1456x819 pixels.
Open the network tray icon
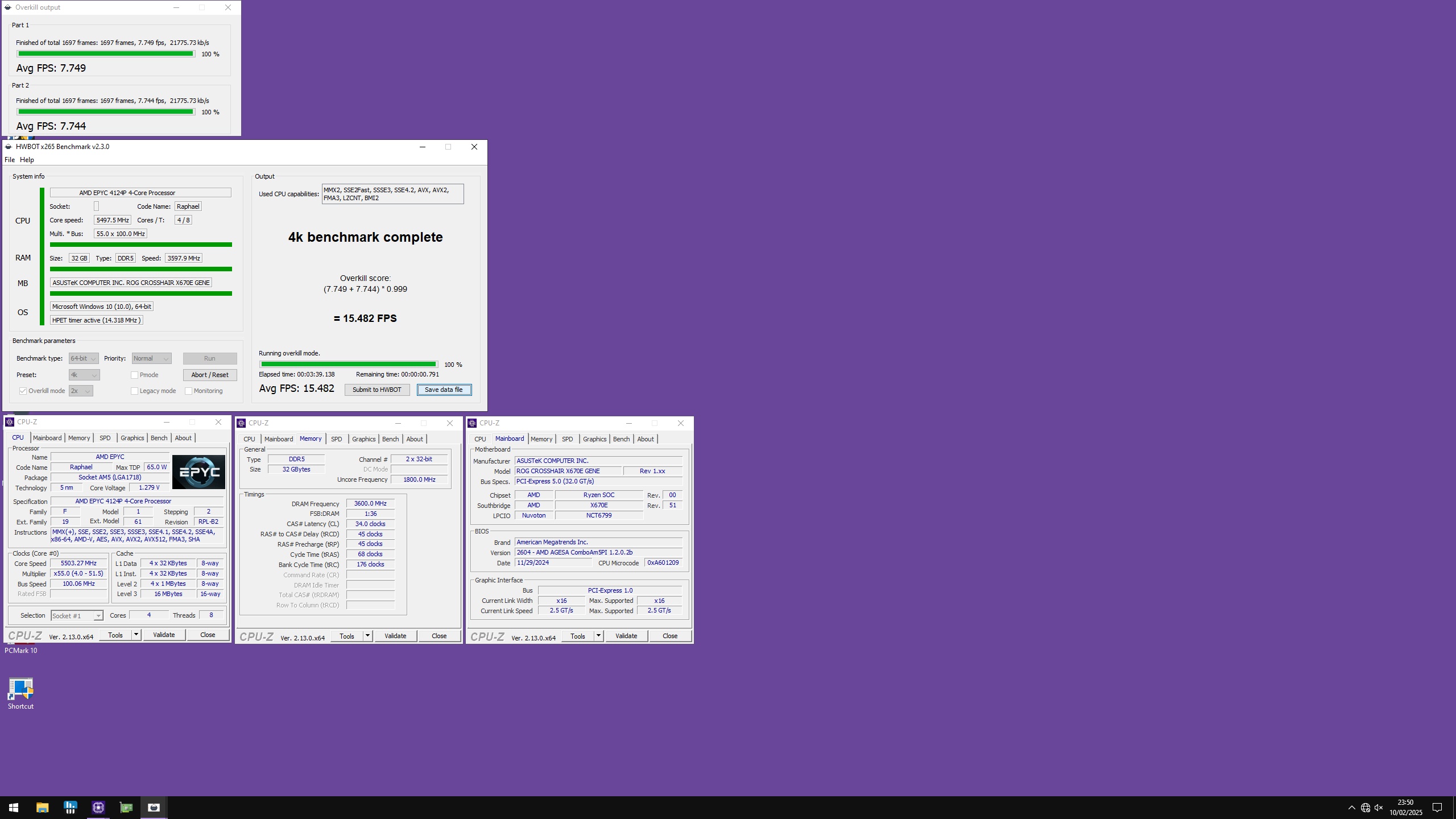point(1365,808)
